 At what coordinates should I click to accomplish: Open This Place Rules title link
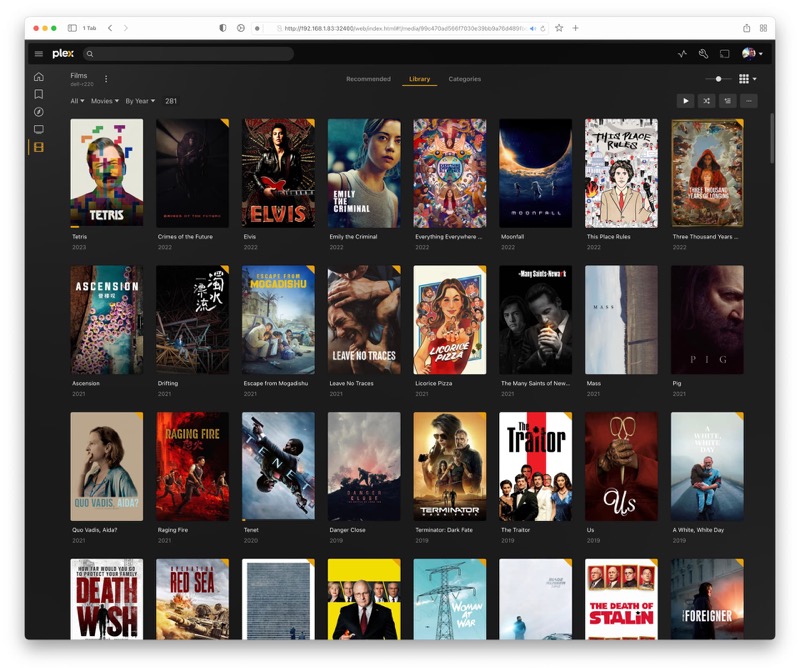click(608, 237)
